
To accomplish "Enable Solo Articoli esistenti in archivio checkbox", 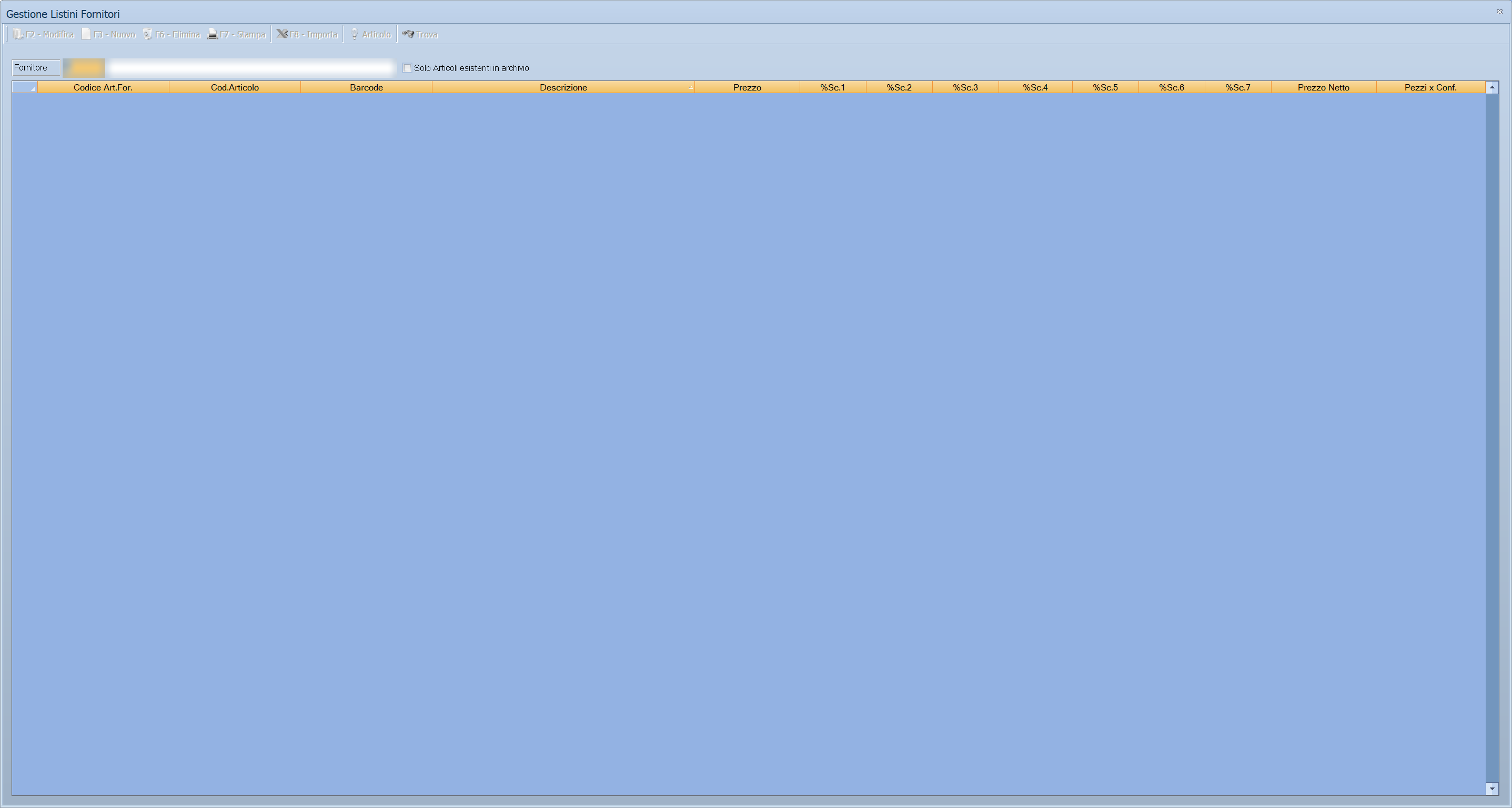I will [407, 68].
